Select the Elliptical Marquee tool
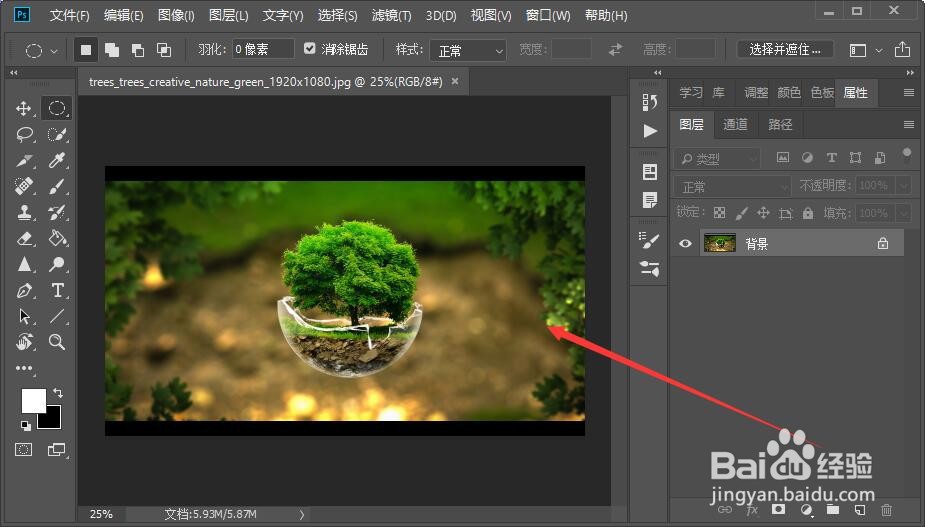 pyautogui.click(x=57, y=108)
